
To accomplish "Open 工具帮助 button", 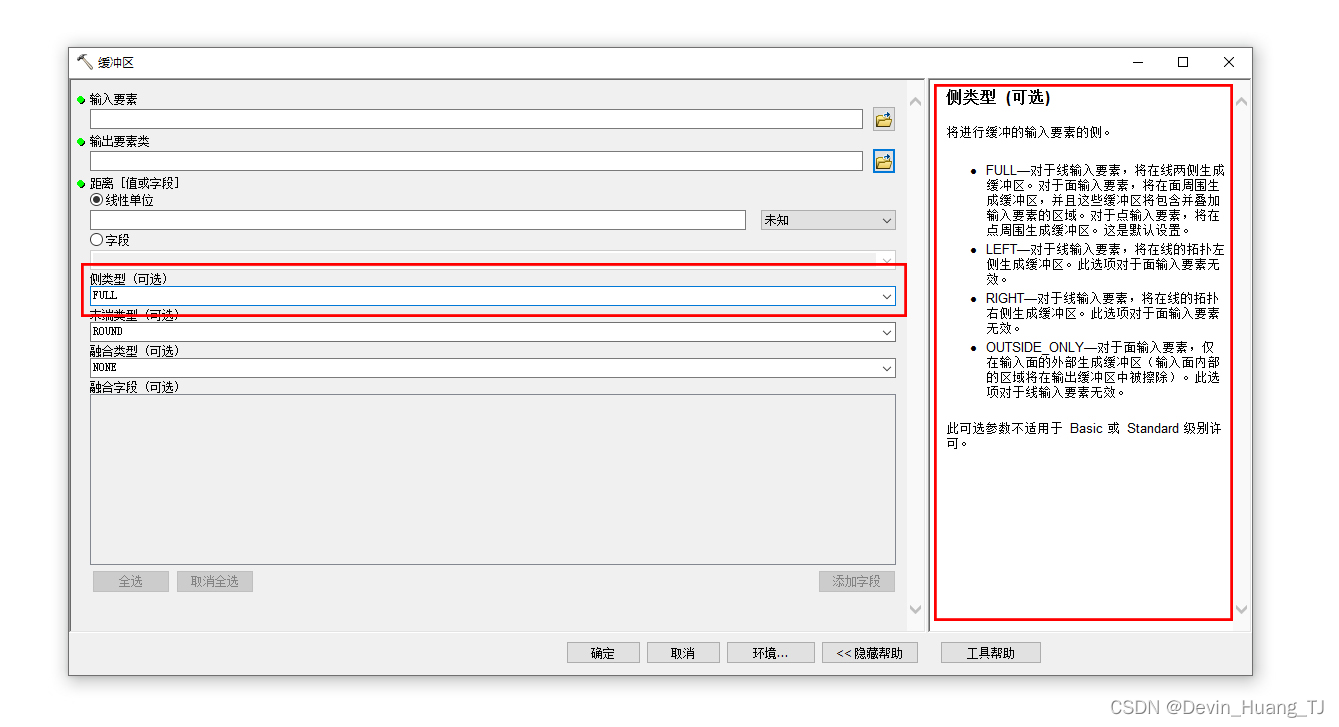I will click(x=991, y=653).
